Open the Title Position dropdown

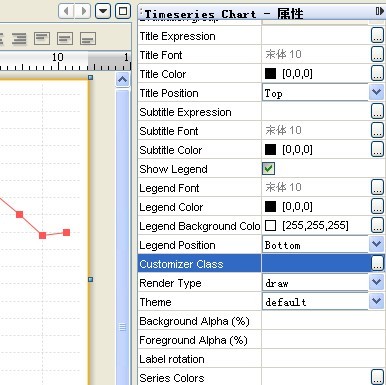coord(377,92)
